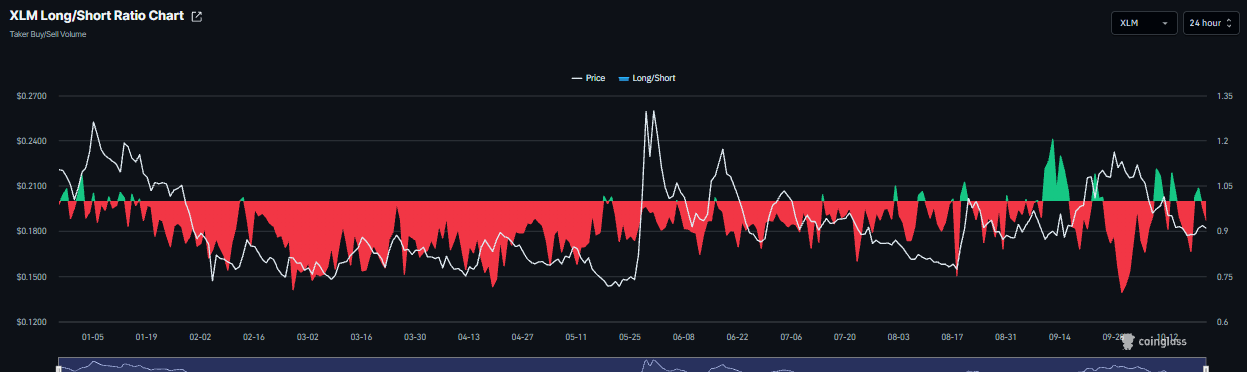Toggle the Long/Short legend series
The height and width of the screenshot is (372, 1247).
[x=647, y=77]
